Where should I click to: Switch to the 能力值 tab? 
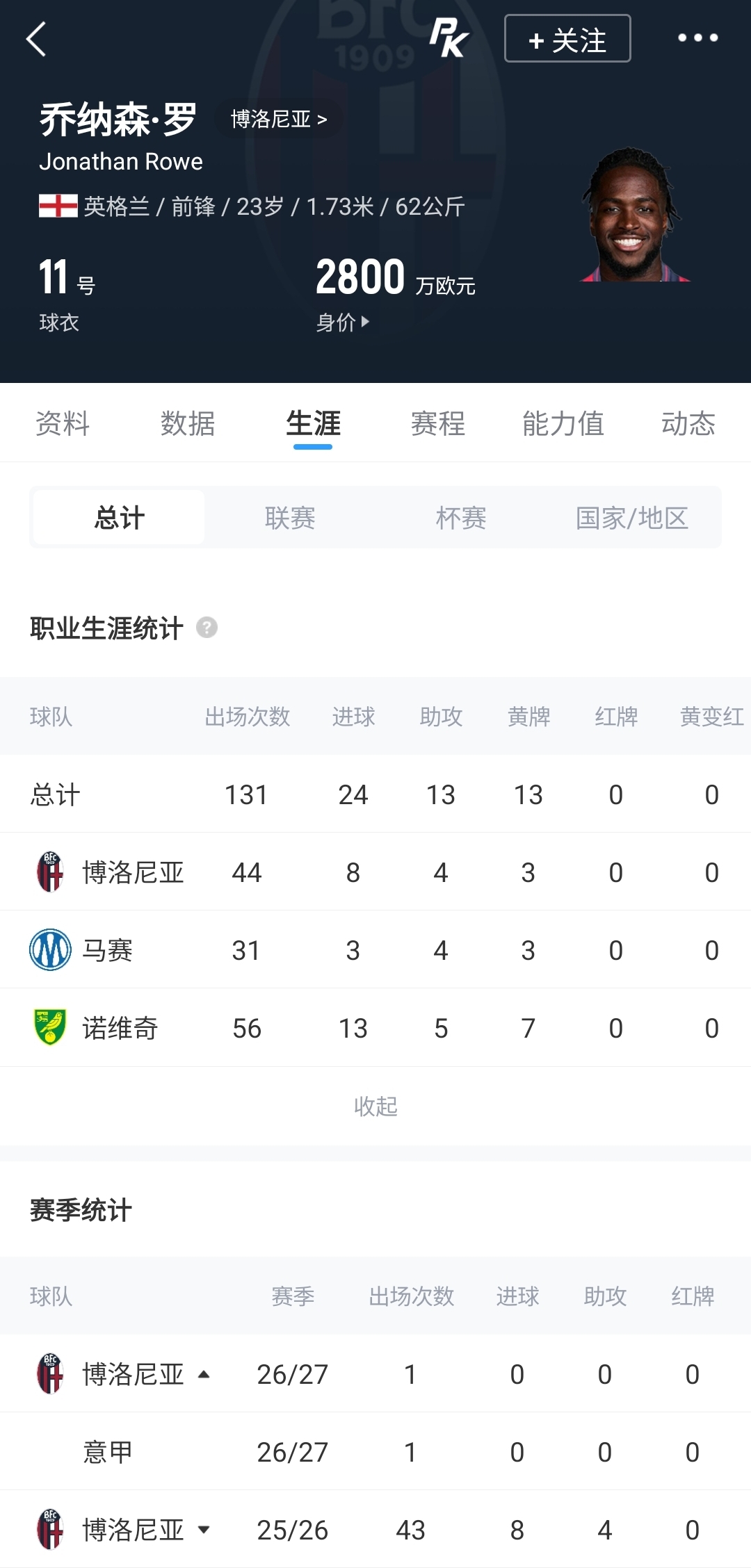click(563, 423)
